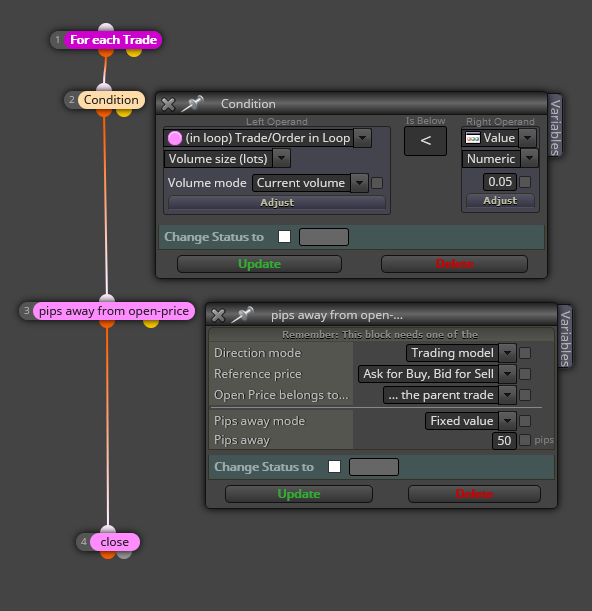Toggle checkbox next to 0.05 value

[525, 182]
